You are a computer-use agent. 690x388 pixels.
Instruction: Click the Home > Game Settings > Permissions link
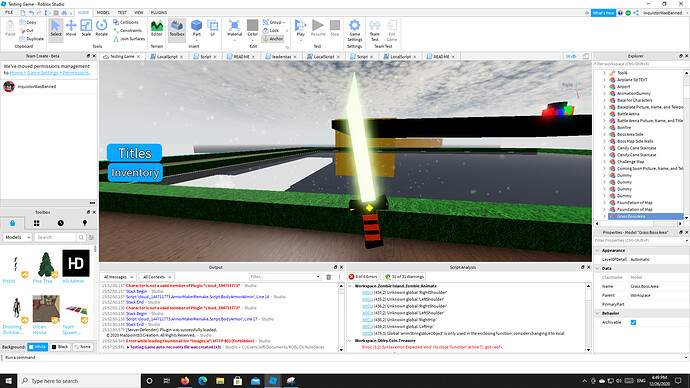(50, 73)
